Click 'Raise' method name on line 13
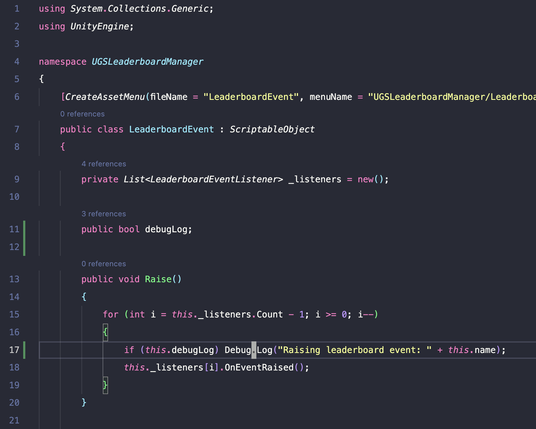 (158, 279)
